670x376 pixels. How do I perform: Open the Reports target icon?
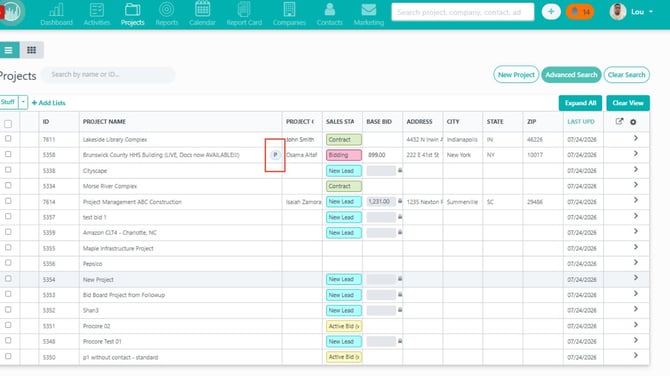[x=167, y=9]
